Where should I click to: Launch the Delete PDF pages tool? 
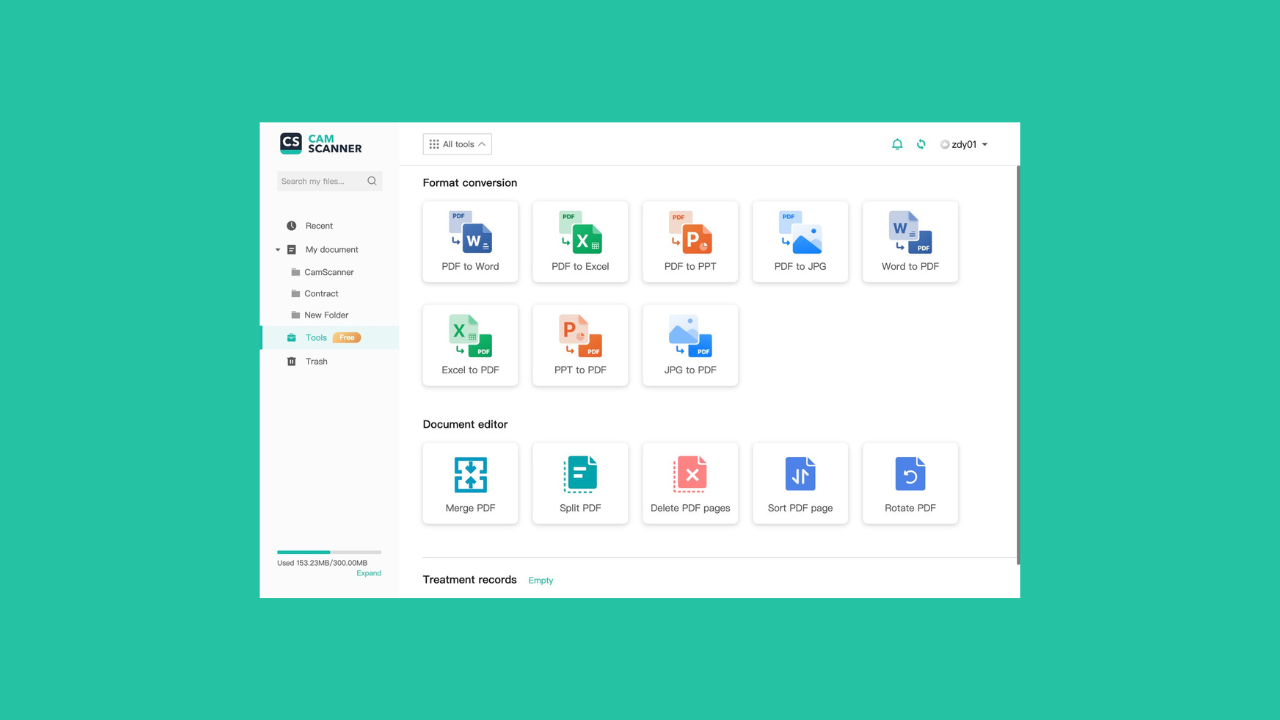tap(690, 483)
